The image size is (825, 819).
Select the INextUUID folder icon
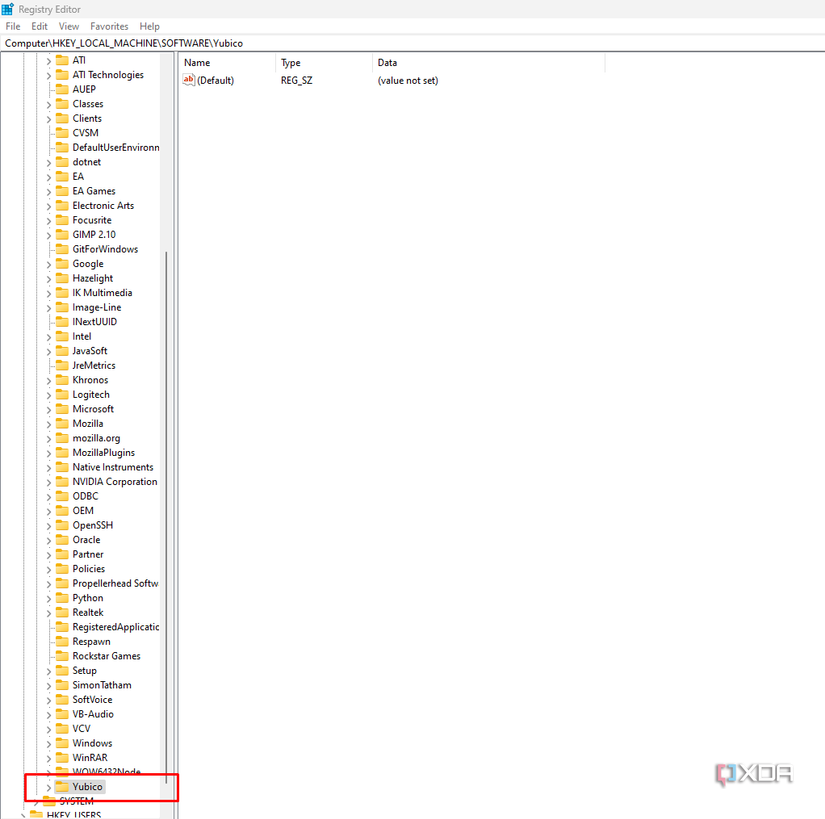[62, 321]
